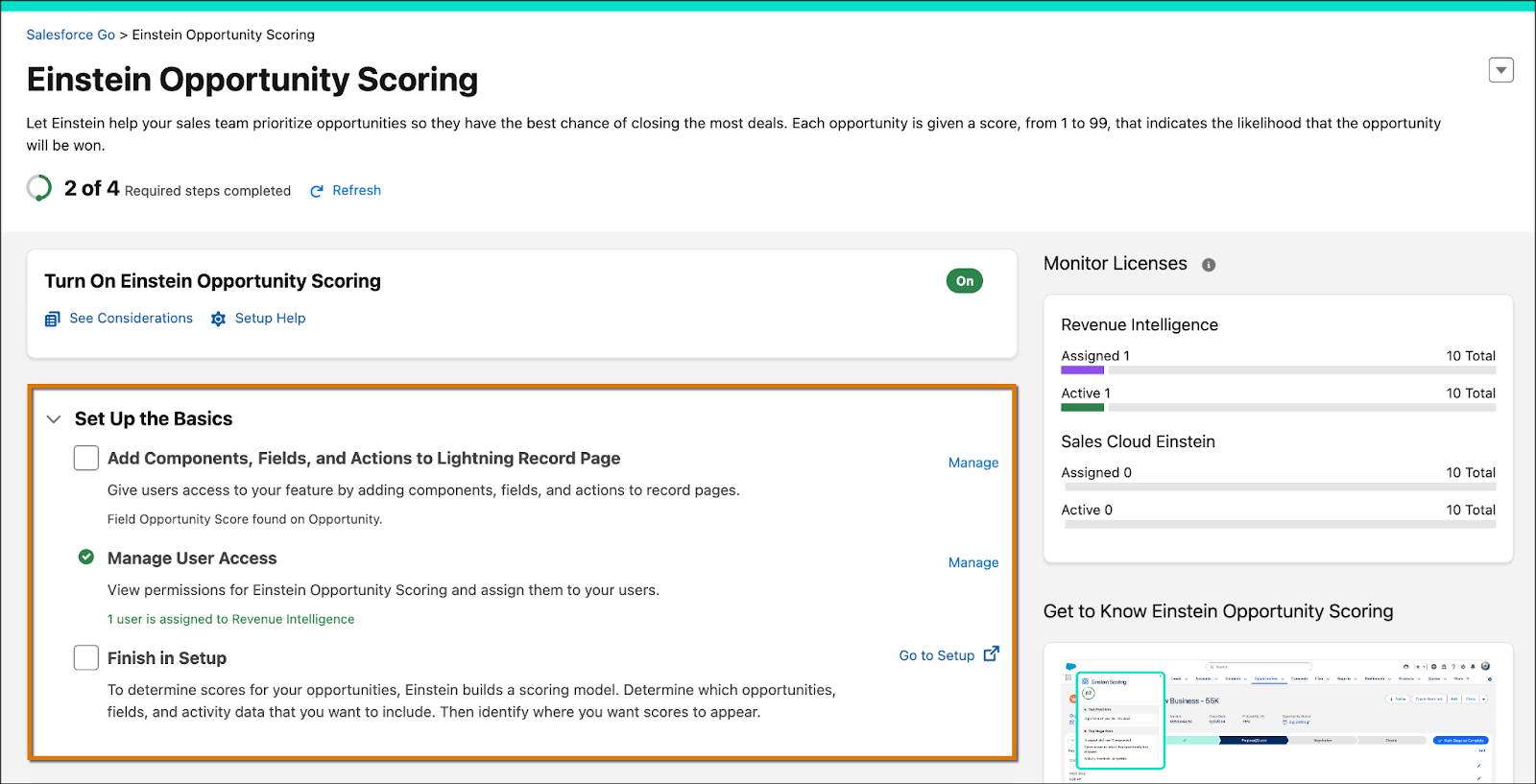Open the Setup Help link

270,318
